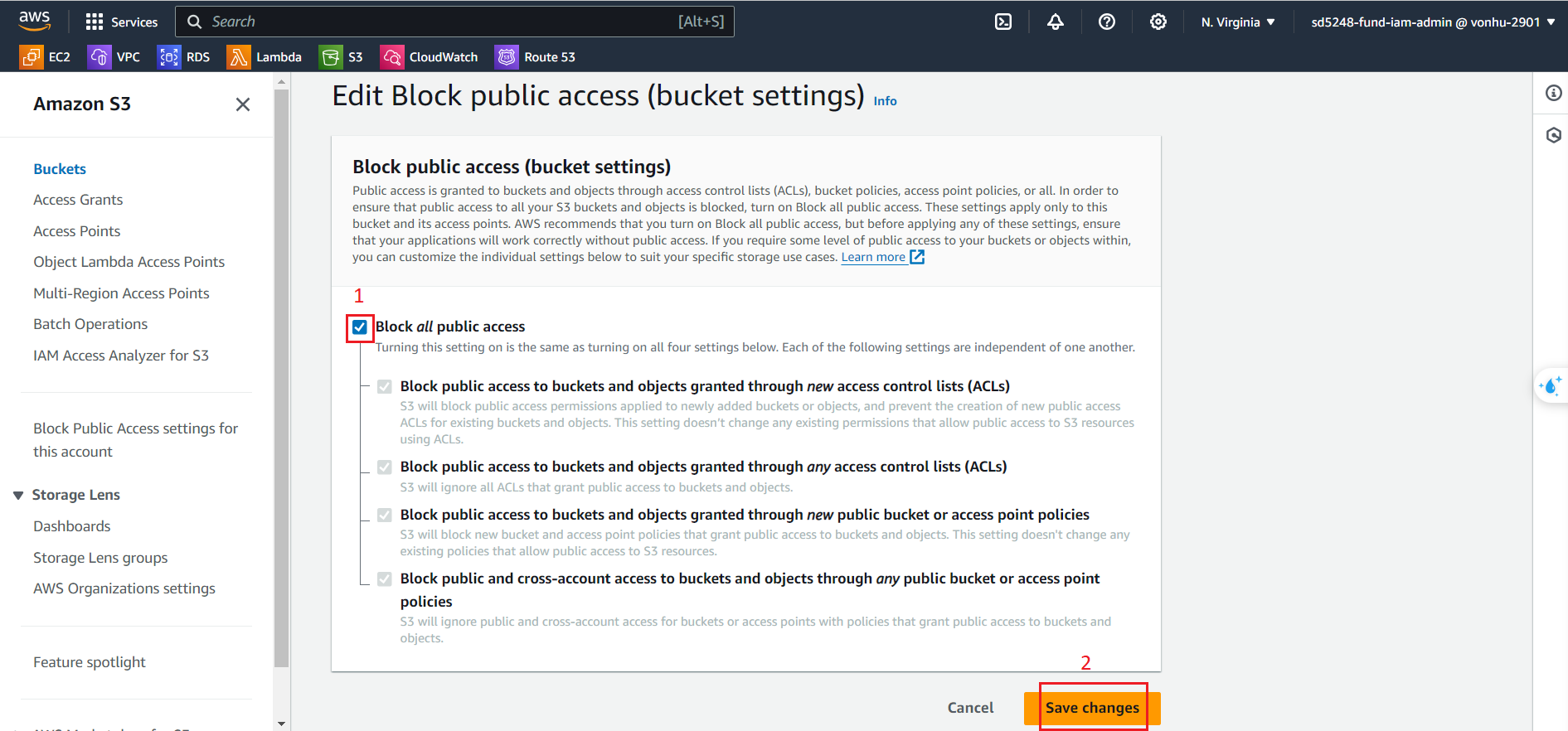Open the CloudWatch service shortcut
The height and width of the screenshot is (731, 1568).
[429, 56]
